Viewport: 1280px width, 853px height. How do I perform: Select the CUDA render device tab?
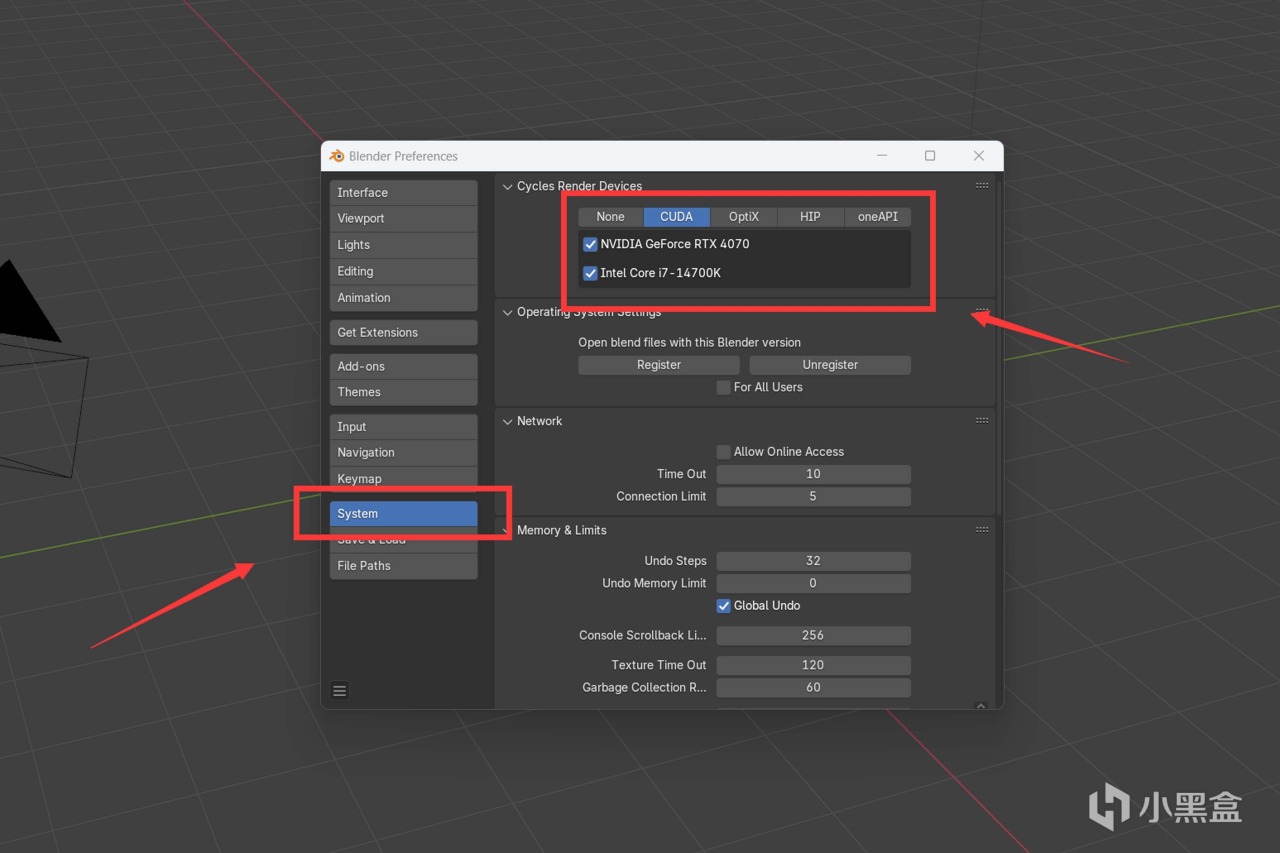pos(677,217)
